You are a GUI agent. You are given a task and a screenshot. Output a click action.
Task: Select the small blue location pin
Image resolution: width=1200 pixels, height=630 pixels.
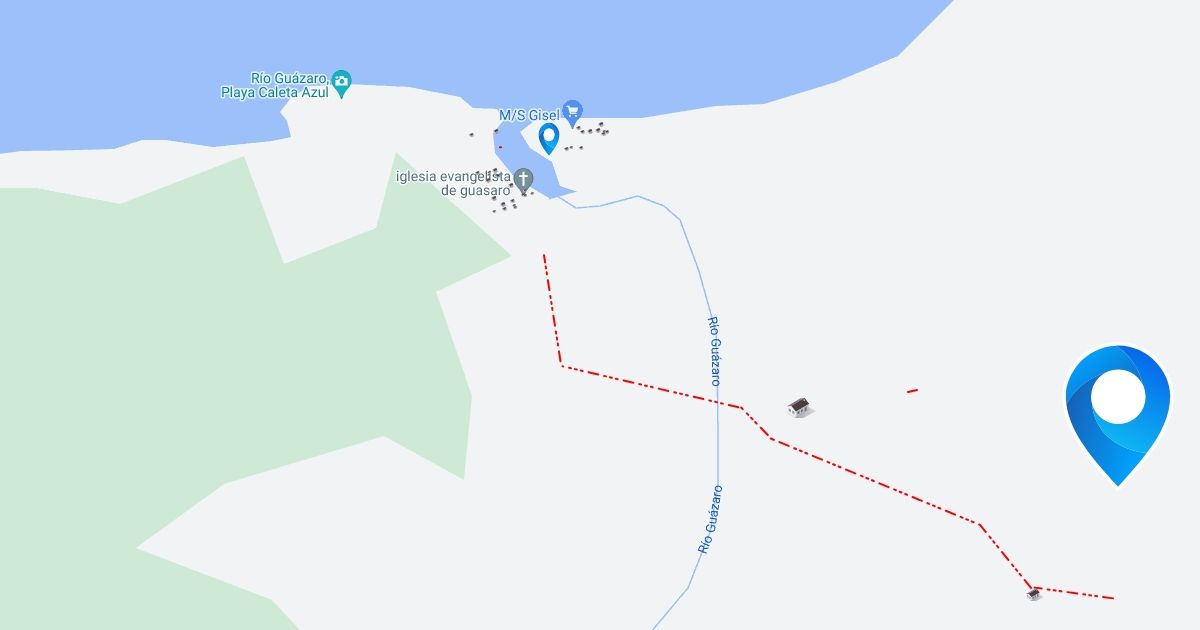(x=548, y=139)
